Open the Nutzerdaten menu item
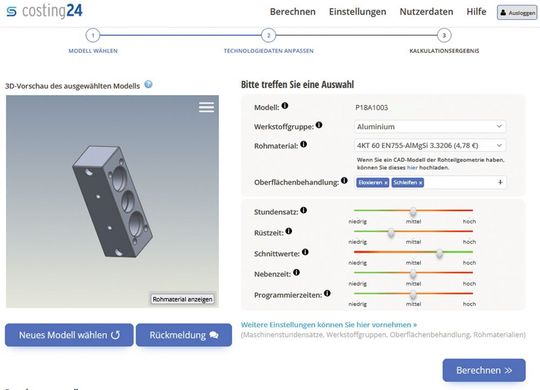Image resolution: width=540 pixels, height=390 pixels. [x=426, y=12]
